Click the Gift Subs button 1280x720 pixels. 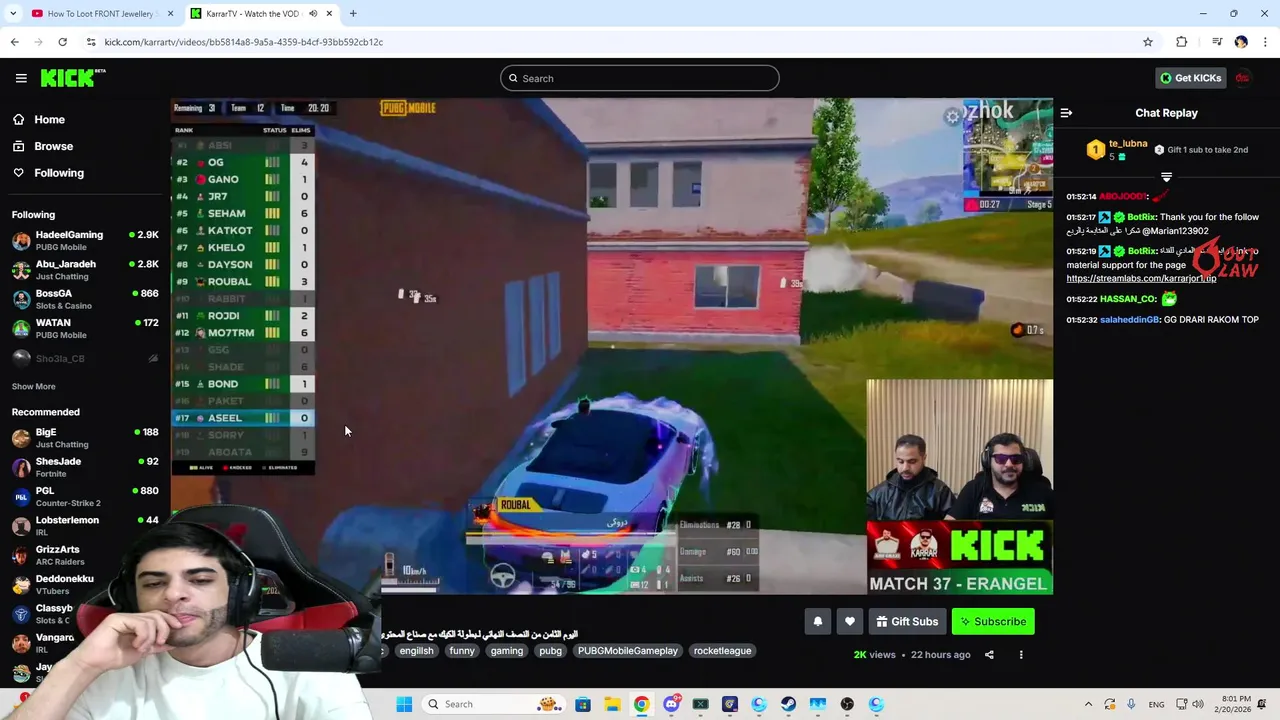907,621
